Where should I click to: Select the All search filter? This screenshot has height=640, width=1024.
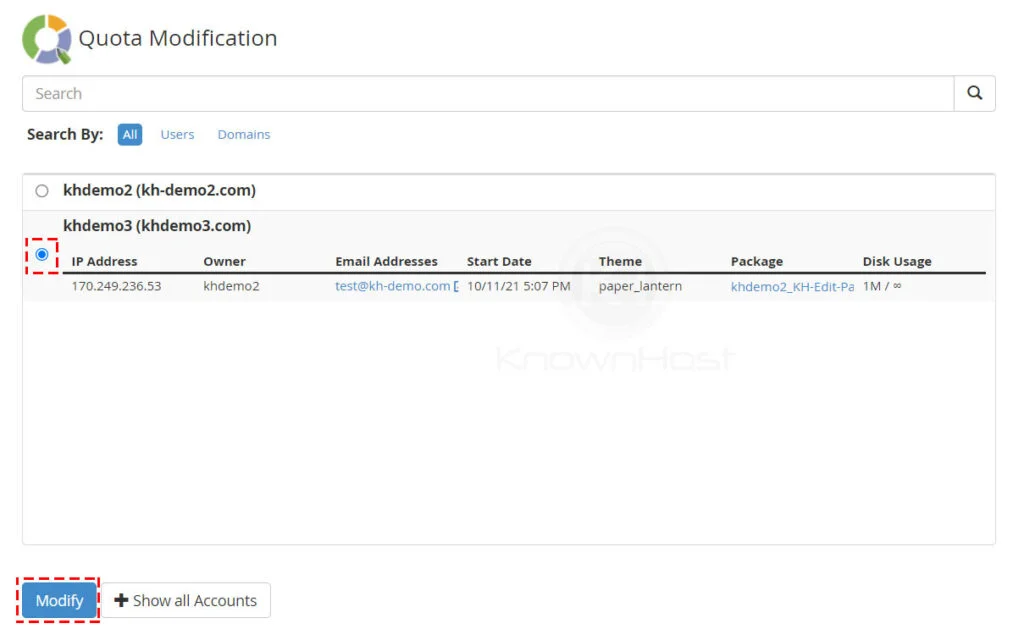click(x=130, y=135)
